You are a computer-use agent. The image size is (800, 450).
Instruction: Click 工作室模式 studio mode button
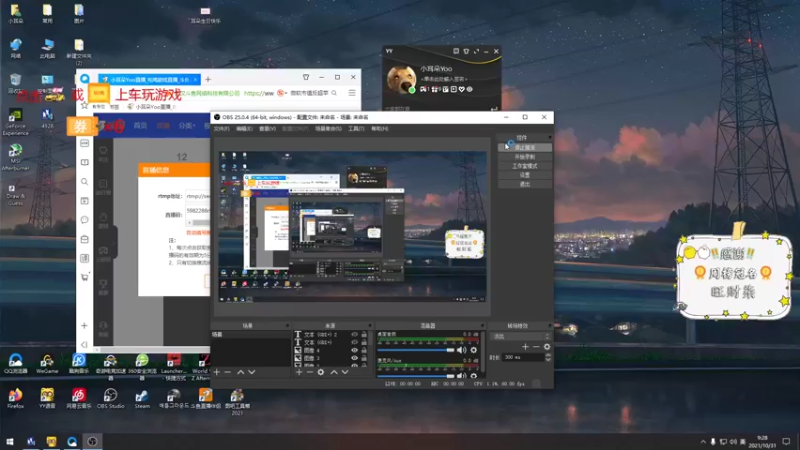click(x=524, y=166)
